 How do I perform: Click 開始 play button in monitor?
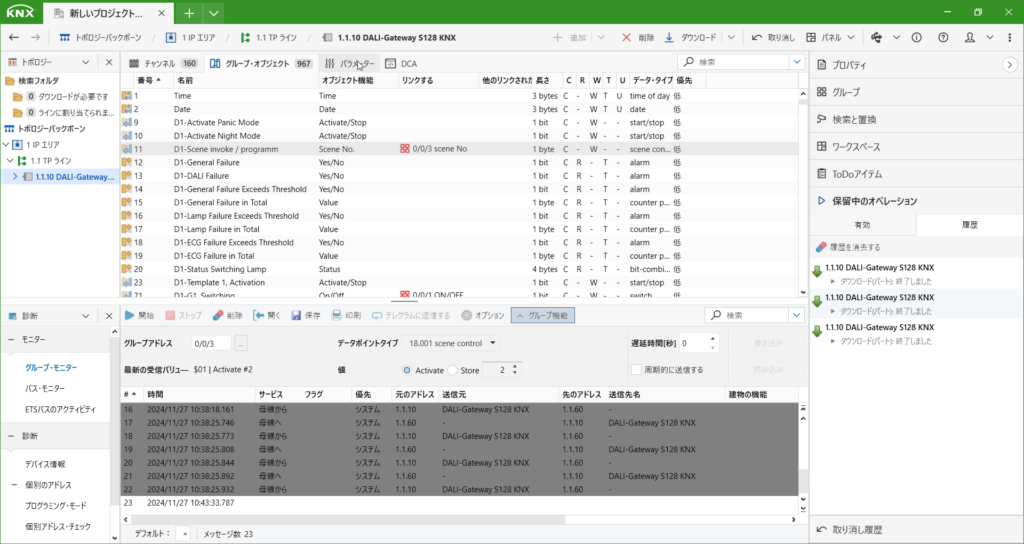coord(139,315)
